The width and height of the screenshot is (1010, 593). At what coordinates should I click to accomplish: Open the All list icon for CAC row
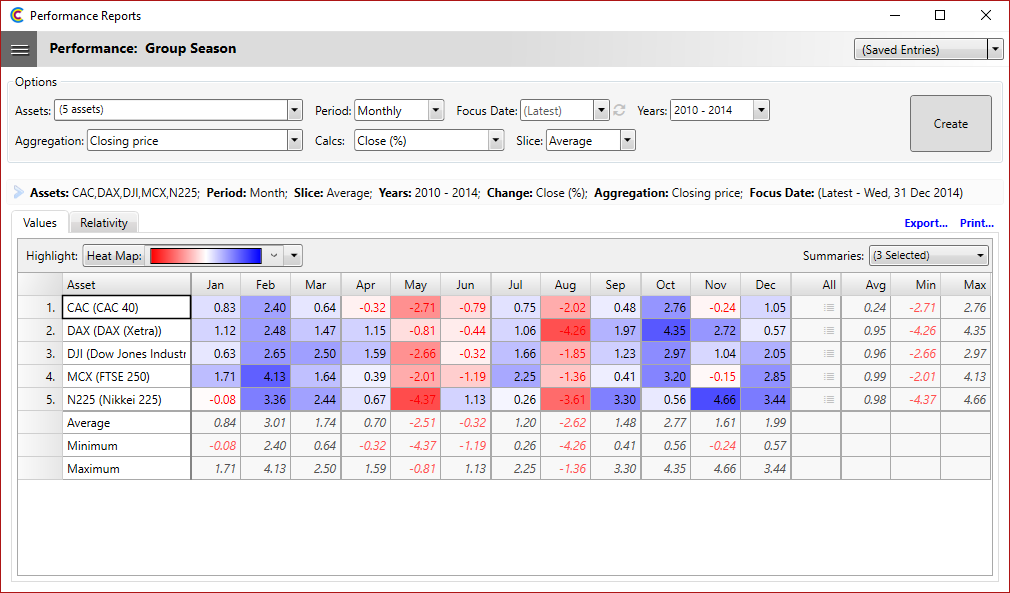tap(828, 308)
